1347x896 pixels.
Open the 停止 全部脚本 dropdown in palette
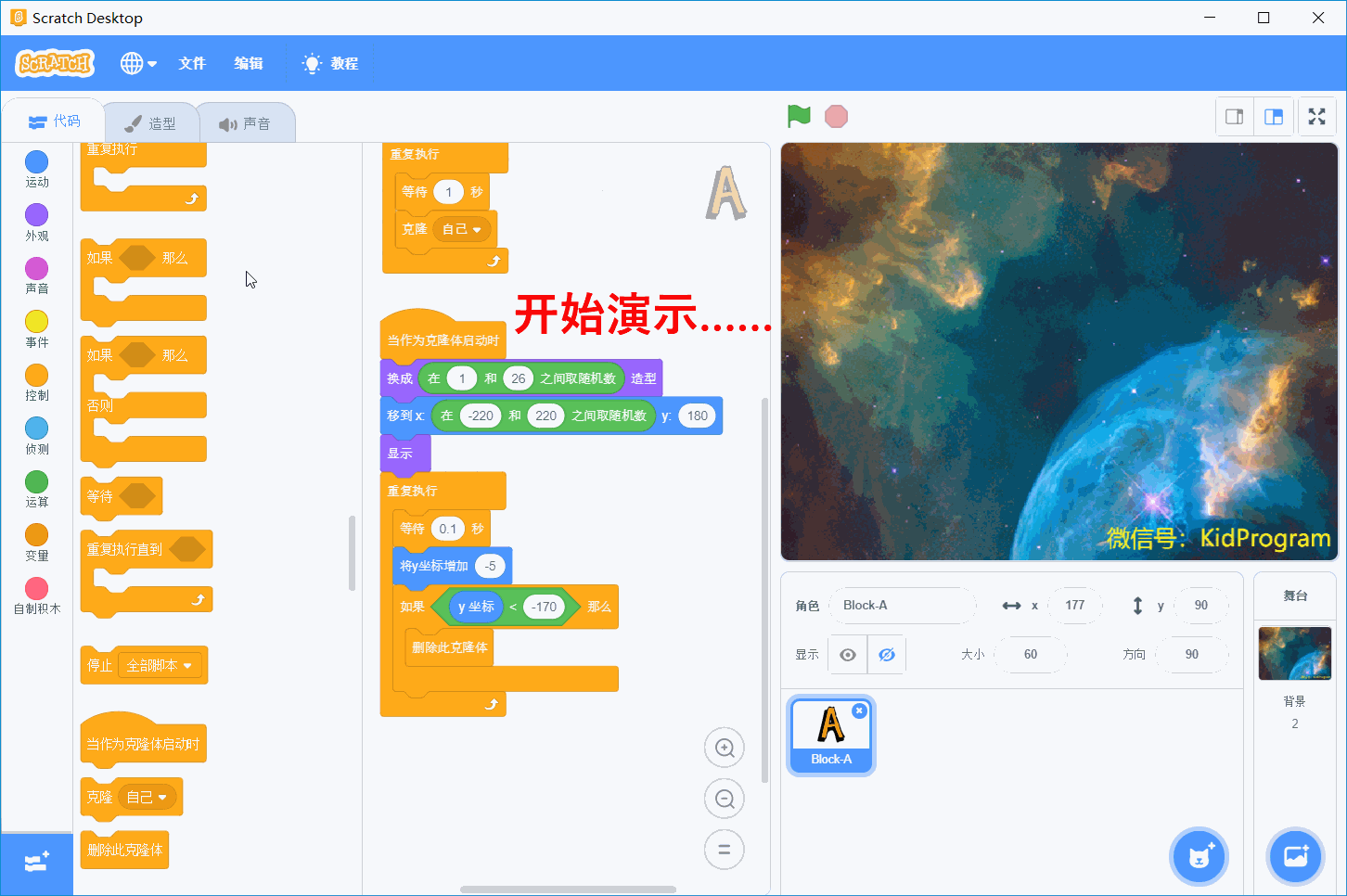point(160,666)
